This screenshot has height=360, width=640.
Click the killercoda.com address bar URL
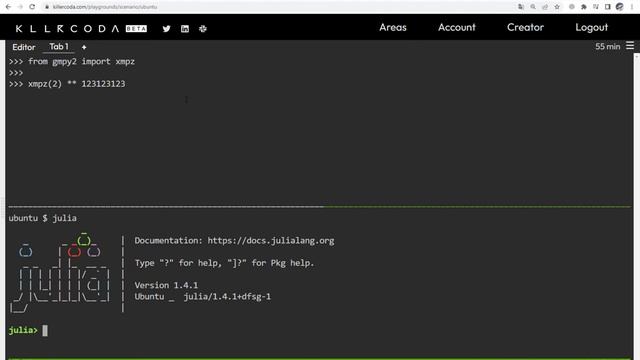pos(104,7)
